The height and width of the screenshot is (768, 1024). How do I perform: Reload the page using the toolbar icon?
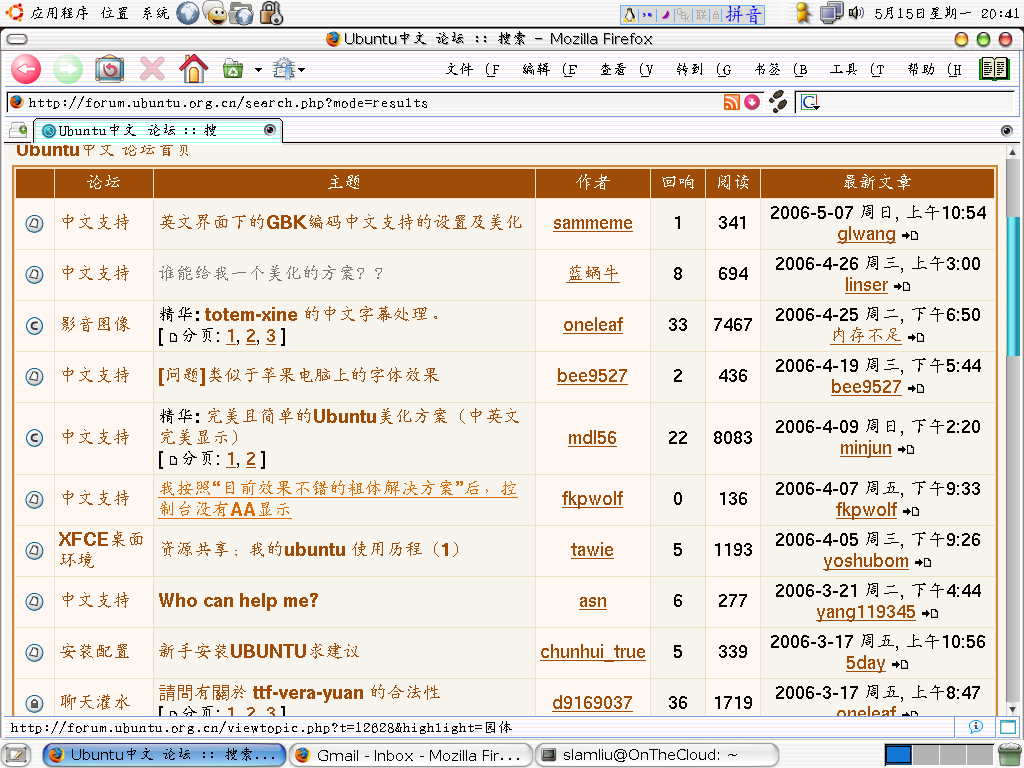click(109, 69)
